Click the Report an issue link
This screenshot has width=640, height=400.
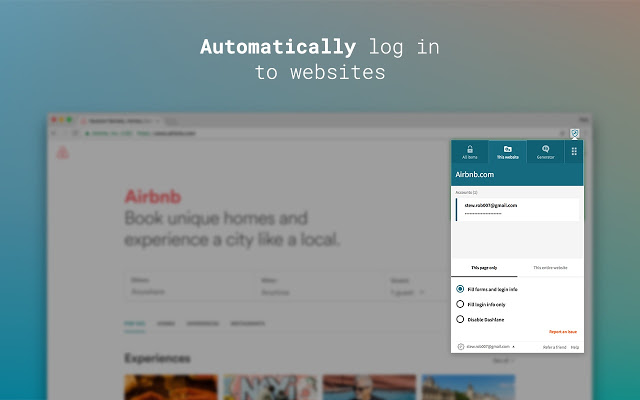(563, 332)
